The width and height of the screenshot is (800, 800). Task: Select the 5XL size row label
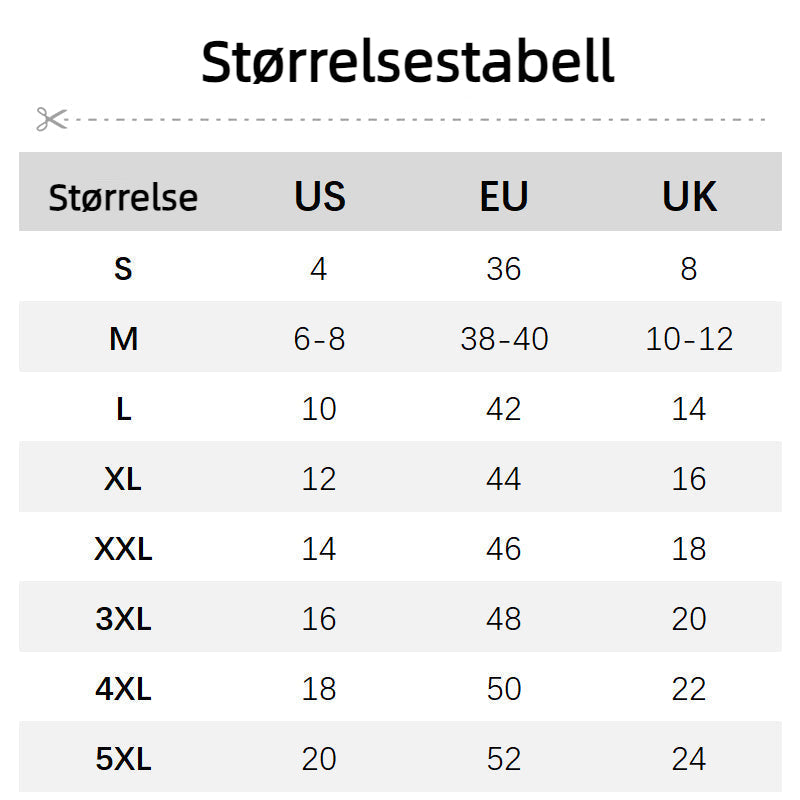point(123,759)
